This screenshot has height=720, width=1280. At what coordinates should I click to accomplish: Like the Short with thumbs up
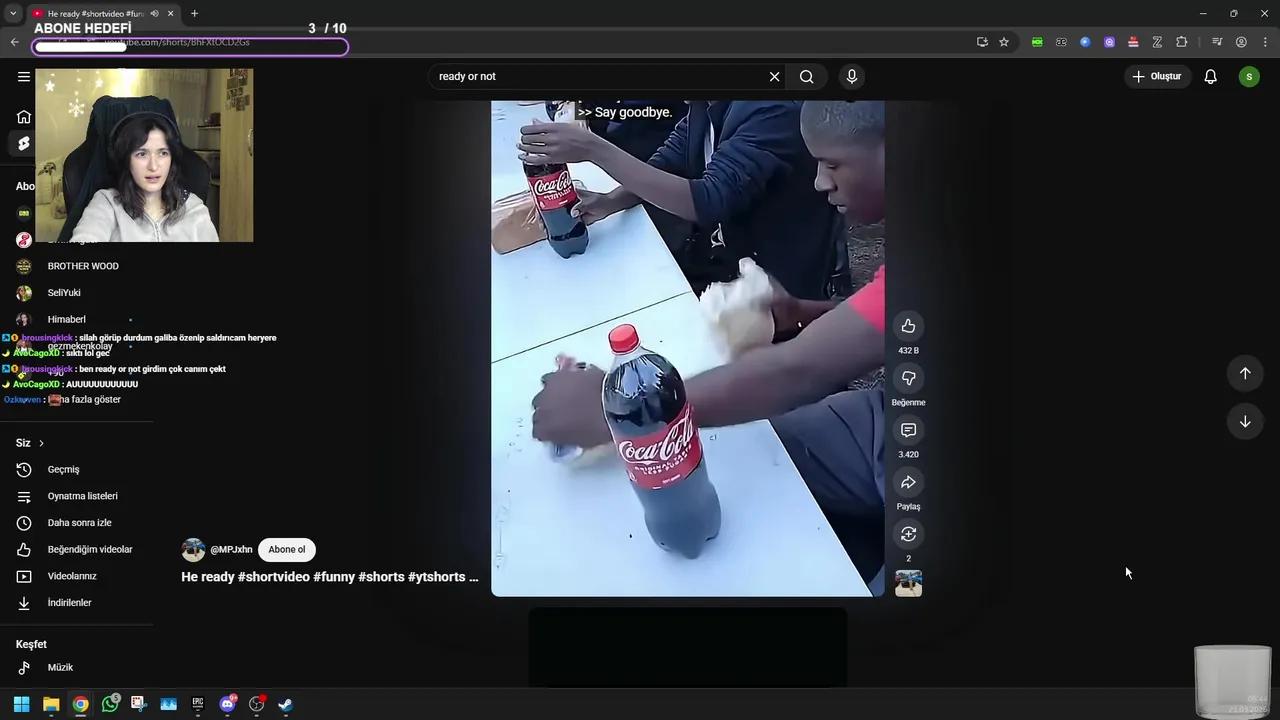coord(908,326)
